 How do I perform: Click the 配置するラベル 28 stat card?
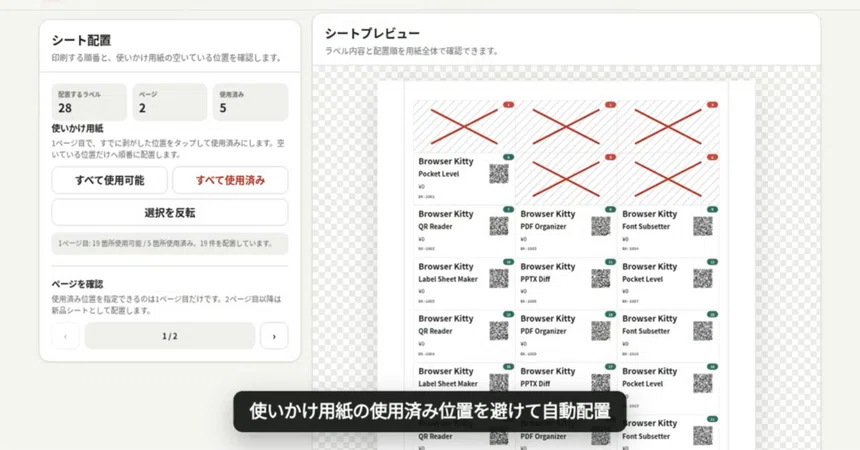click(x=89, y=102)
